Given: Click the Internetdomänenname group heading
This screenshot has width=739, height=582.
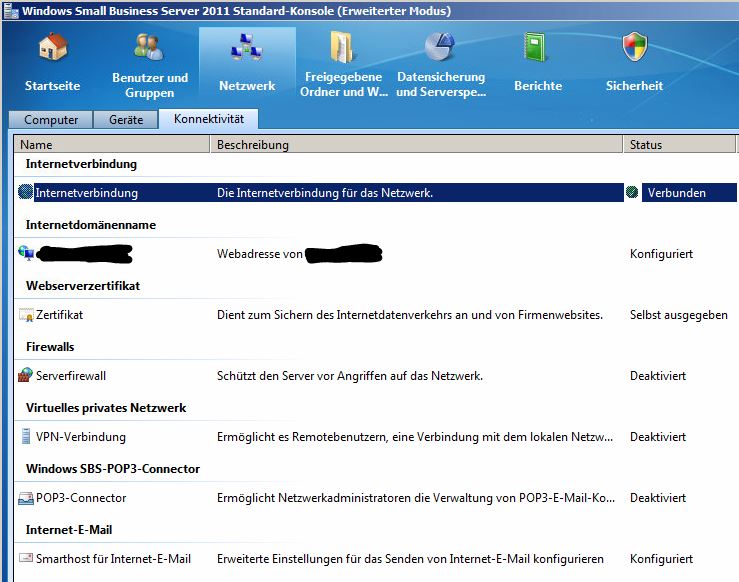Looking at the screenshot, I should tap(90, 225).
